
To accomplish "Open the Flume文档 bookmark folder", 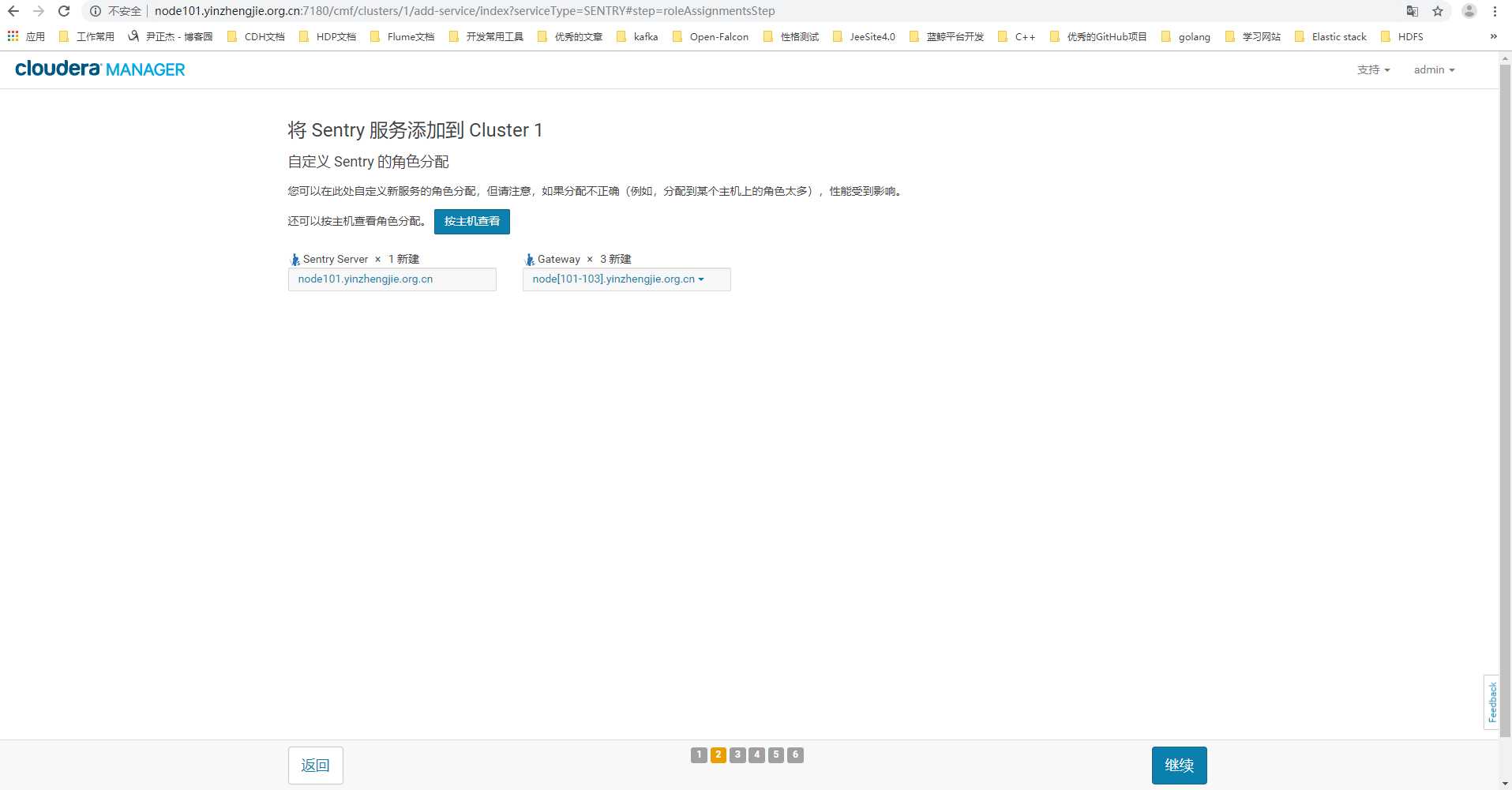I will click(x=402, y=36).
